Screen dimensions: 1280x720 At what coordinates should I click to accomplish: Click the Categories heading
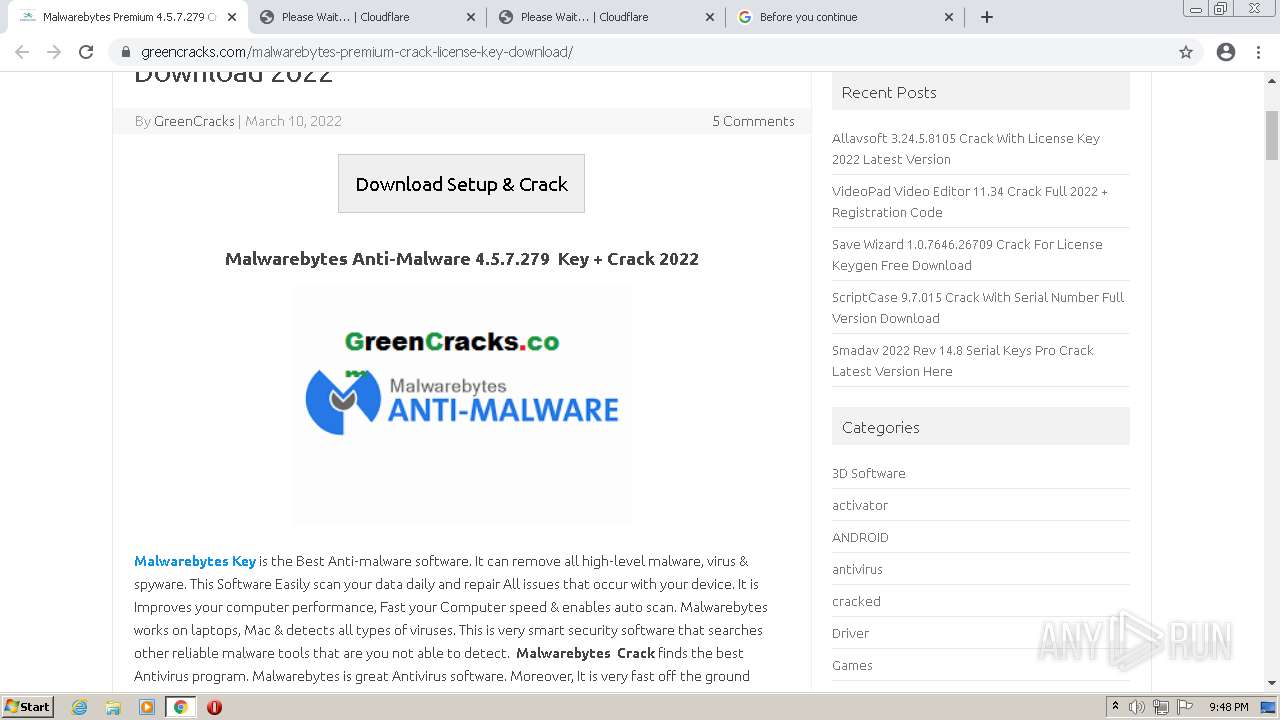point(880,427)
